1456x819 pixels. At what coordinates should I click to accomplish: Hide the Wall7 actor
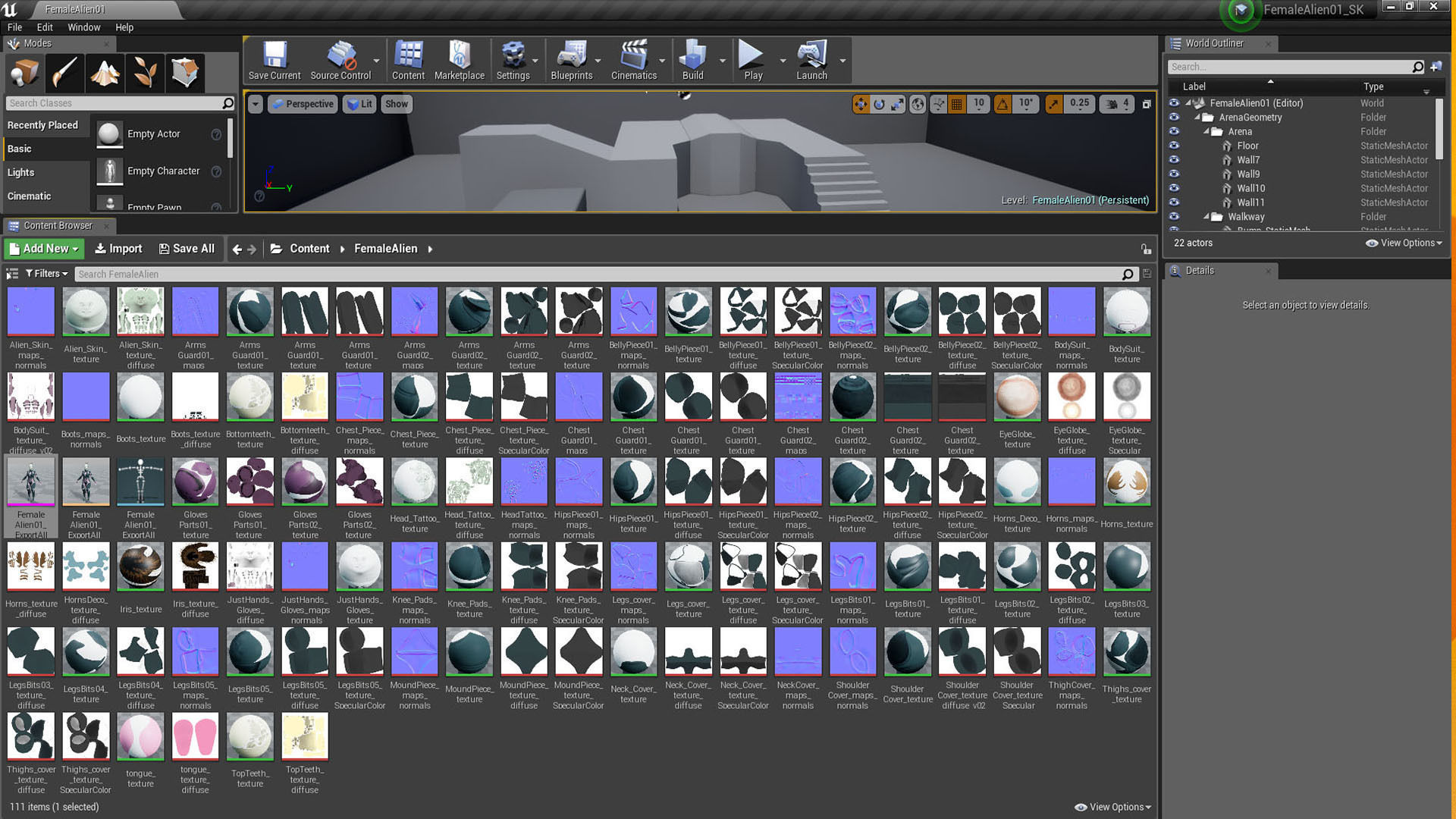coord(1174,159)
